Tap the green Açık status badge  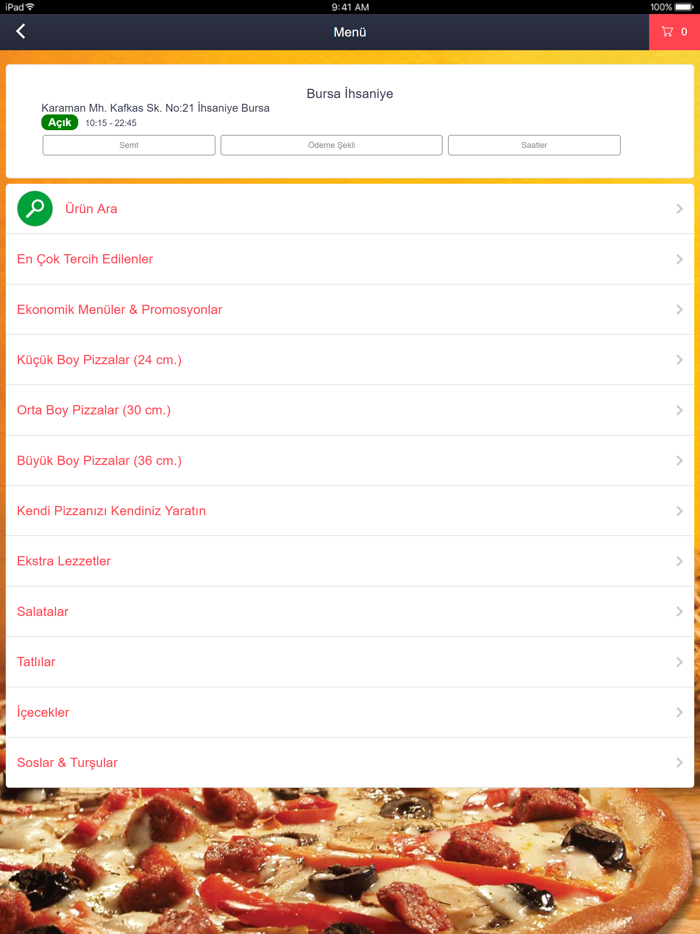(60, 122)
